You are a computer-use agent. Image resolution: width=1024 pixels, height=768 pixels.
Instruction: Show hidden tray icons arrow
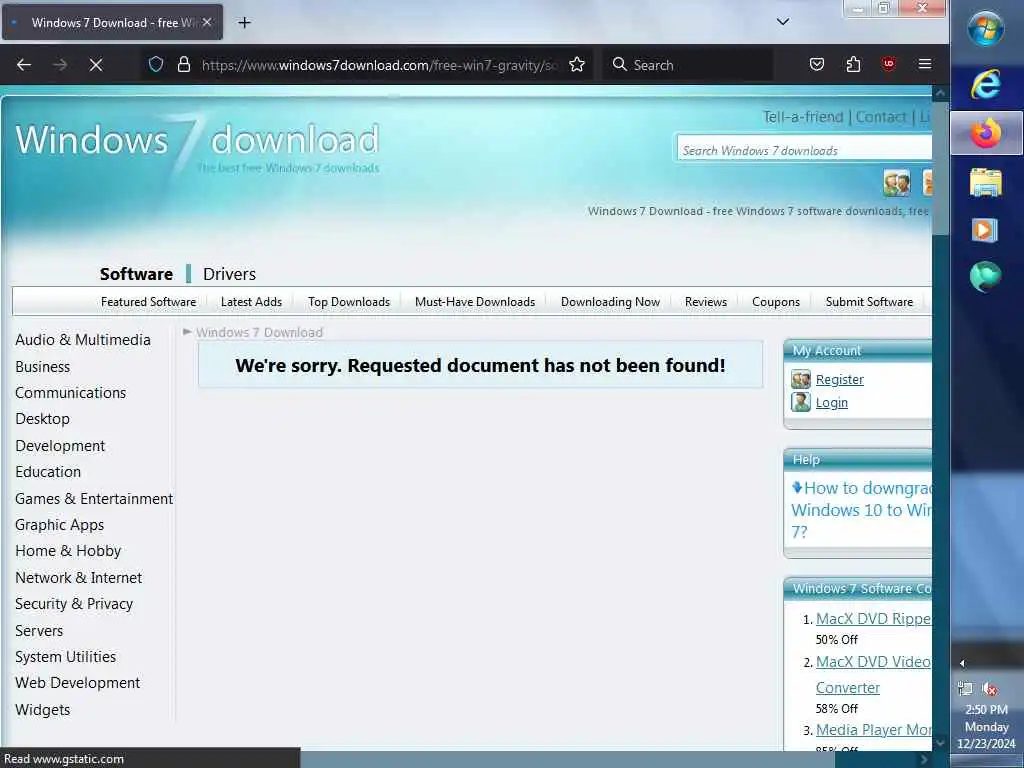[x=962, y=664]
